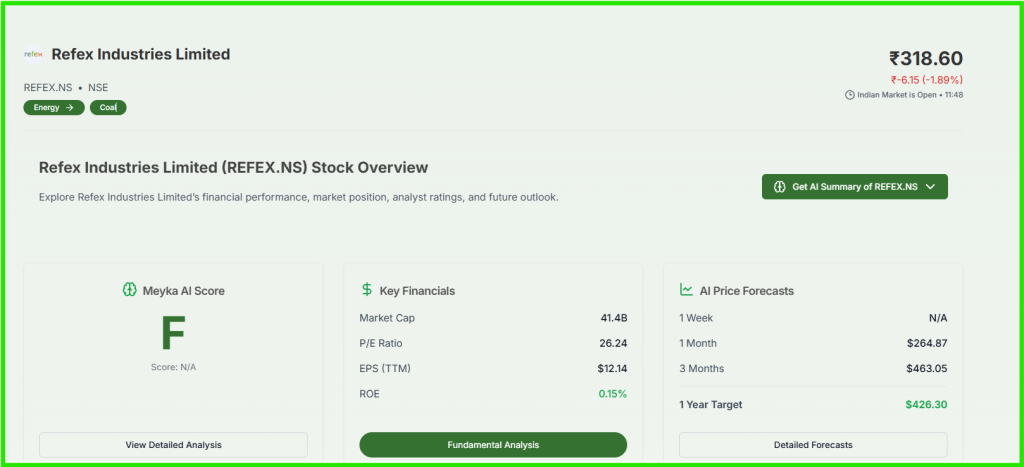Click the chart icon beside AI Price Forecasts
The height and width of the screenshot is (467, 1024).
pyautogui.click(x=686, y=290)
